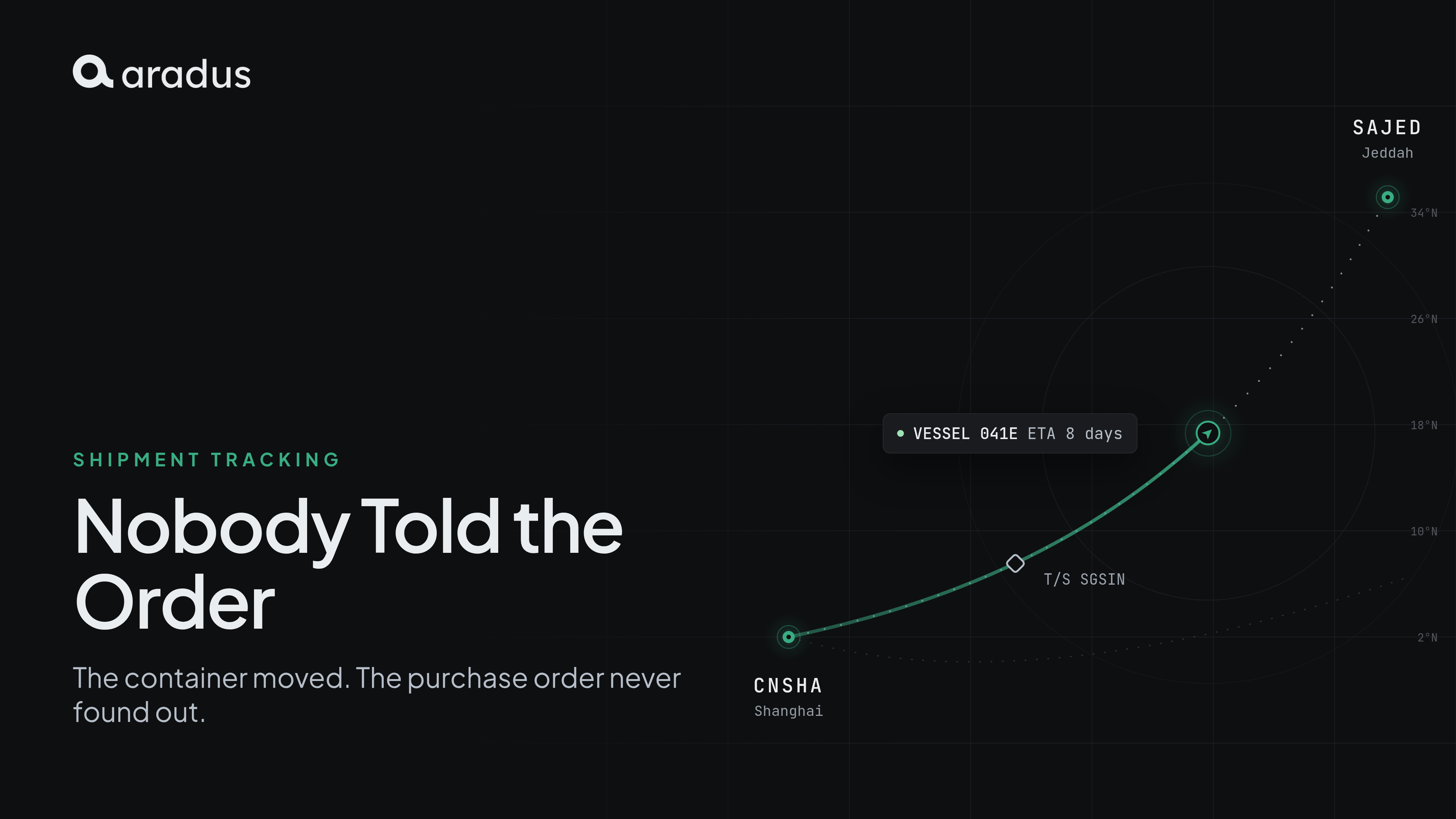
Task: Click the green dot in vessel tooltip
Action: point(901,433)
